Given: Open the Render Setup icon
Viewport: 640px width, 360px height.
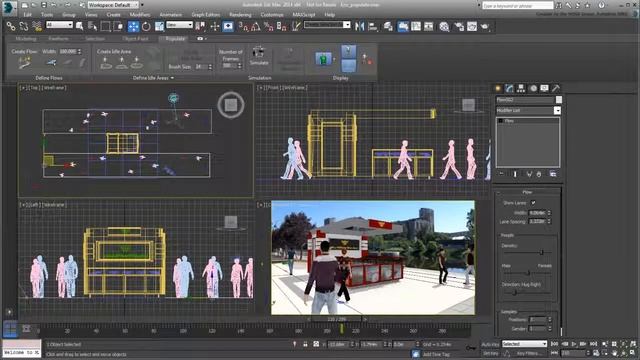Looking at the screenshot, I should pos(458,27).
